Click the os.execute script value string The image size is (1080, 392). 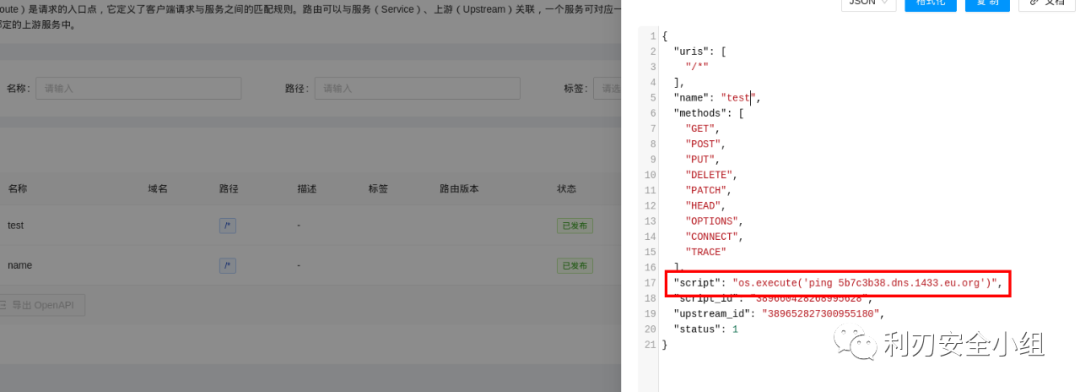click(x=864, y=283)
